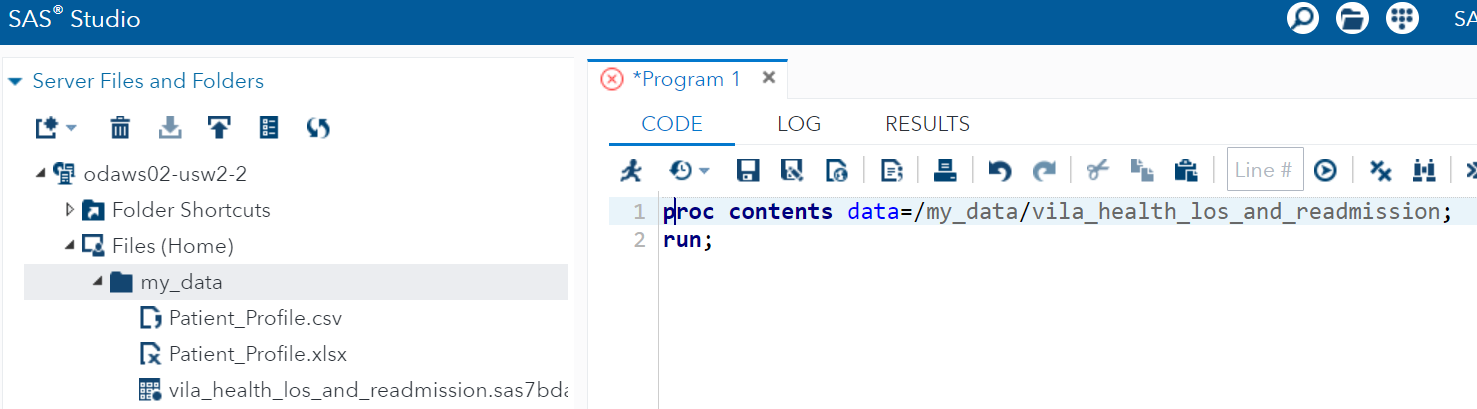Click the Save program floppy disk icon
Viewport: 1477px width, 409px height.
[748, 171]
